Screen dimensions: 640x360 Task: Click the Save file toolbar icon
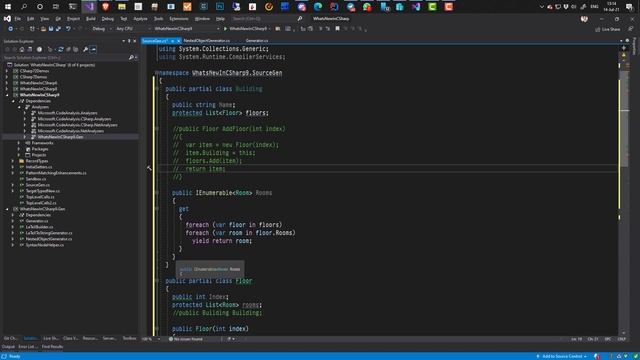(x=51, y=29)
